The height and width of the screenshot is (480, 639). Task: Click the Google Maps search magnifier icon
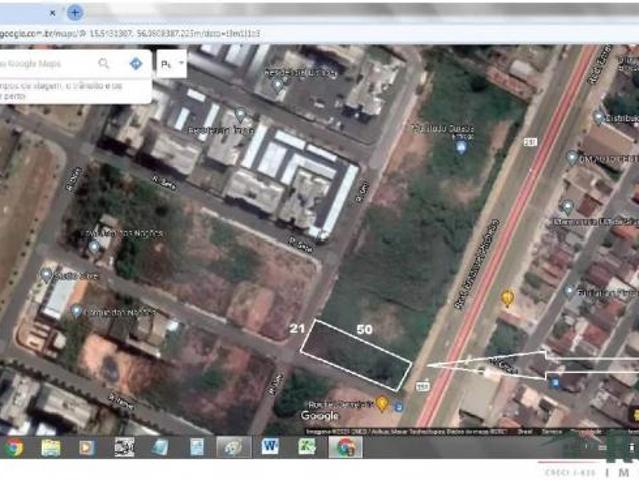tap(104, 64)
